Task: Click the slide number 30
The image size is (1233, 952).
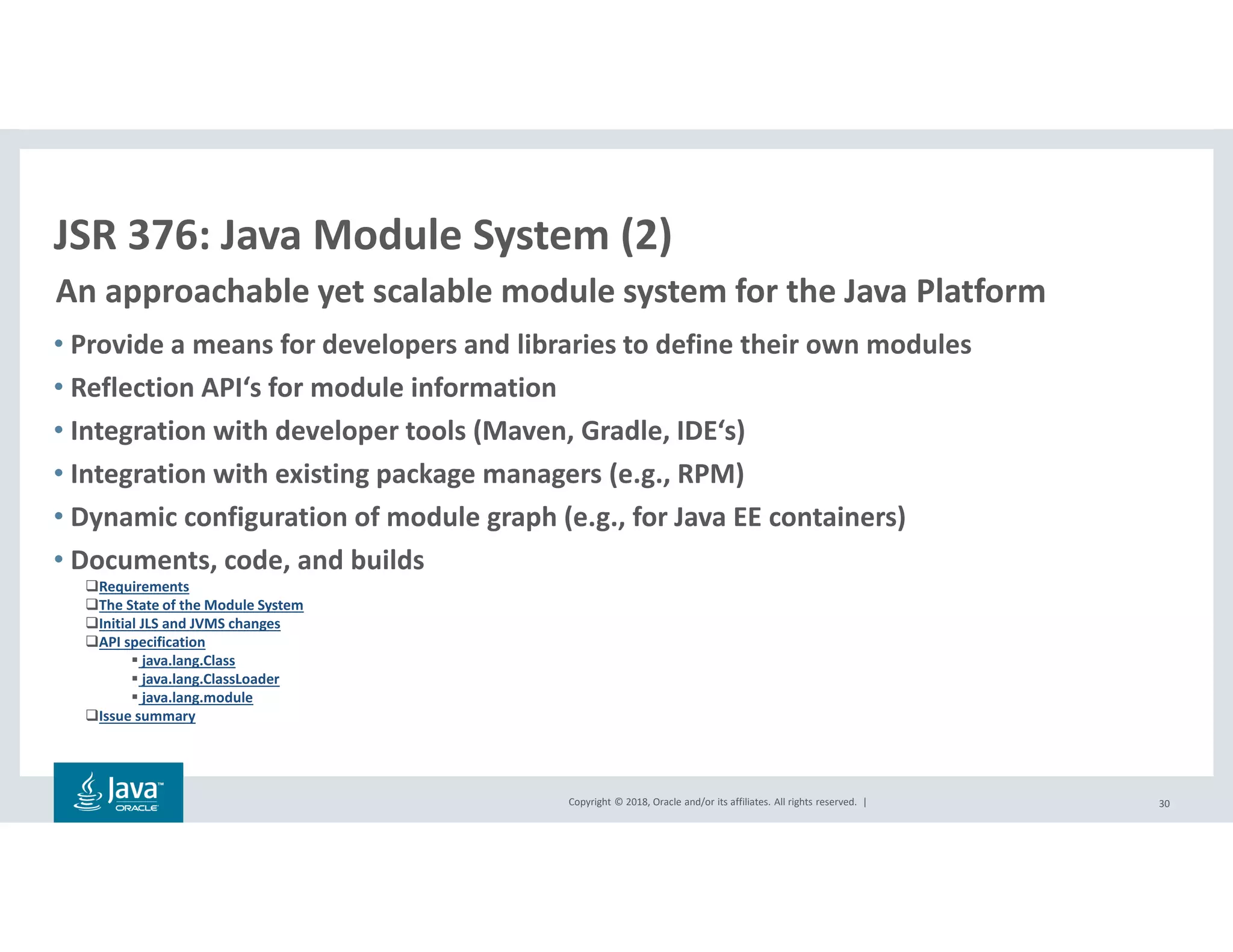Action: (x=1164, y=804)
